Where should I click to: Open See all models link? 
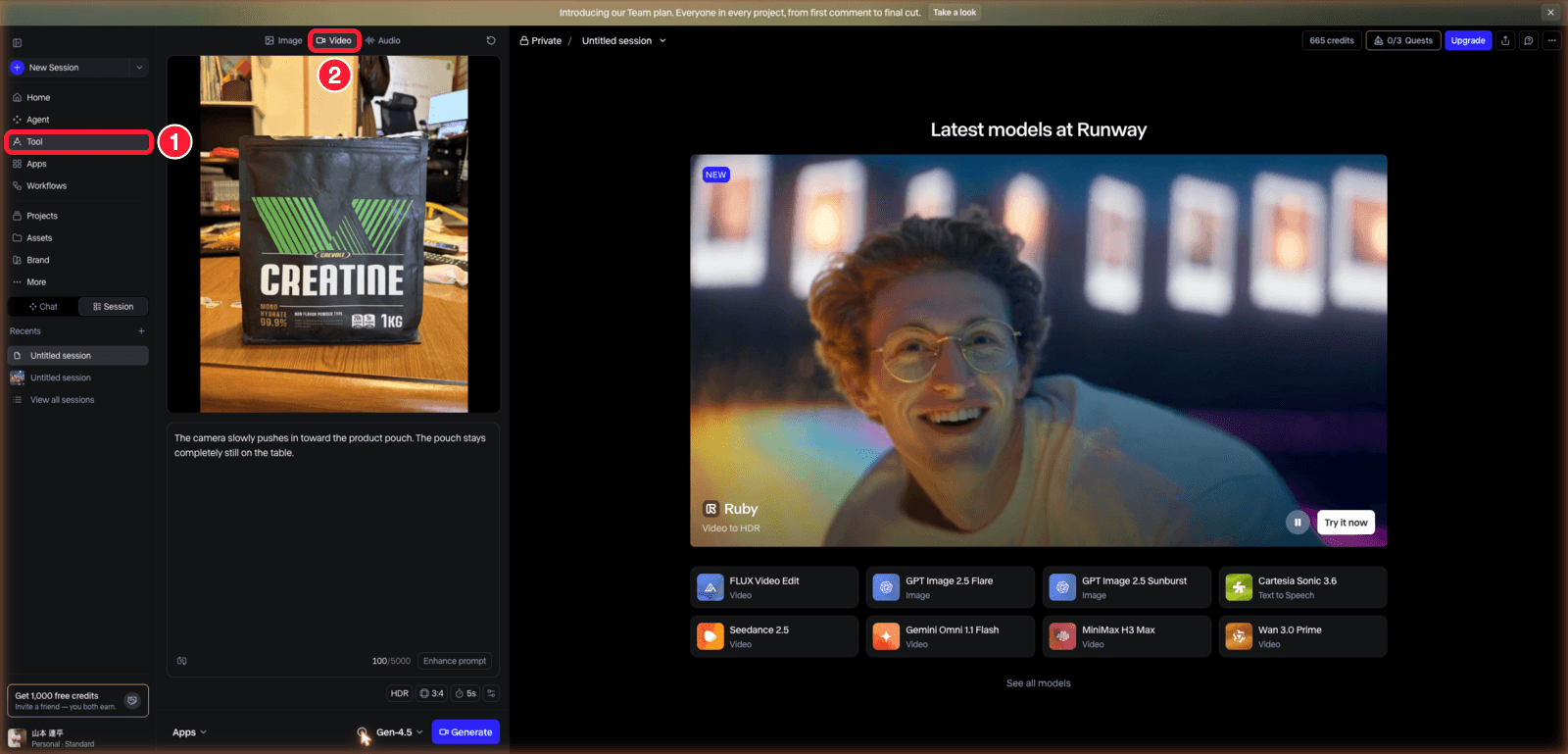click(1039, 683)
